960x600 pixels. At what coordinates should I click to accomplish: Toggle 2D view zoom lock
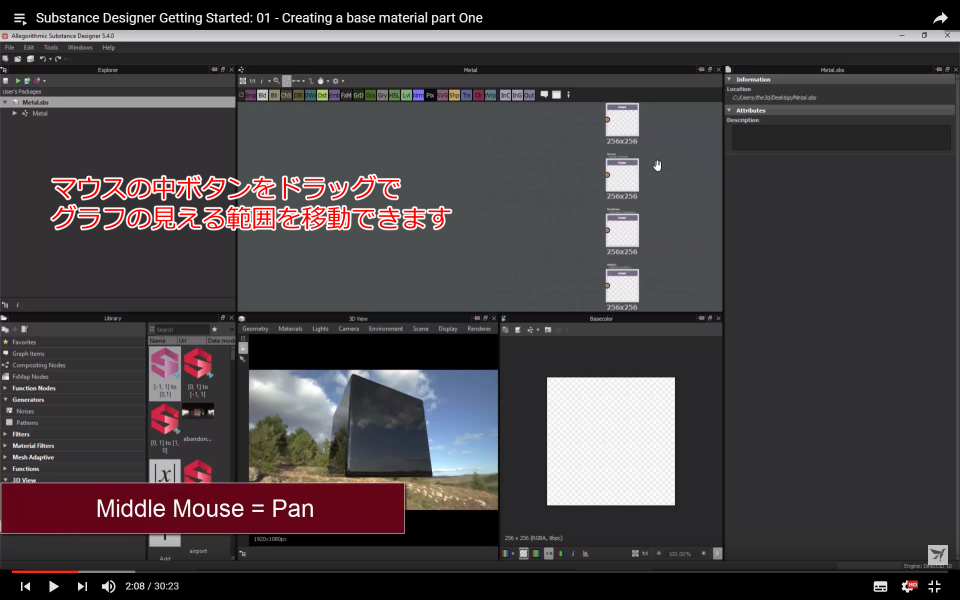[x=717, y=553]
